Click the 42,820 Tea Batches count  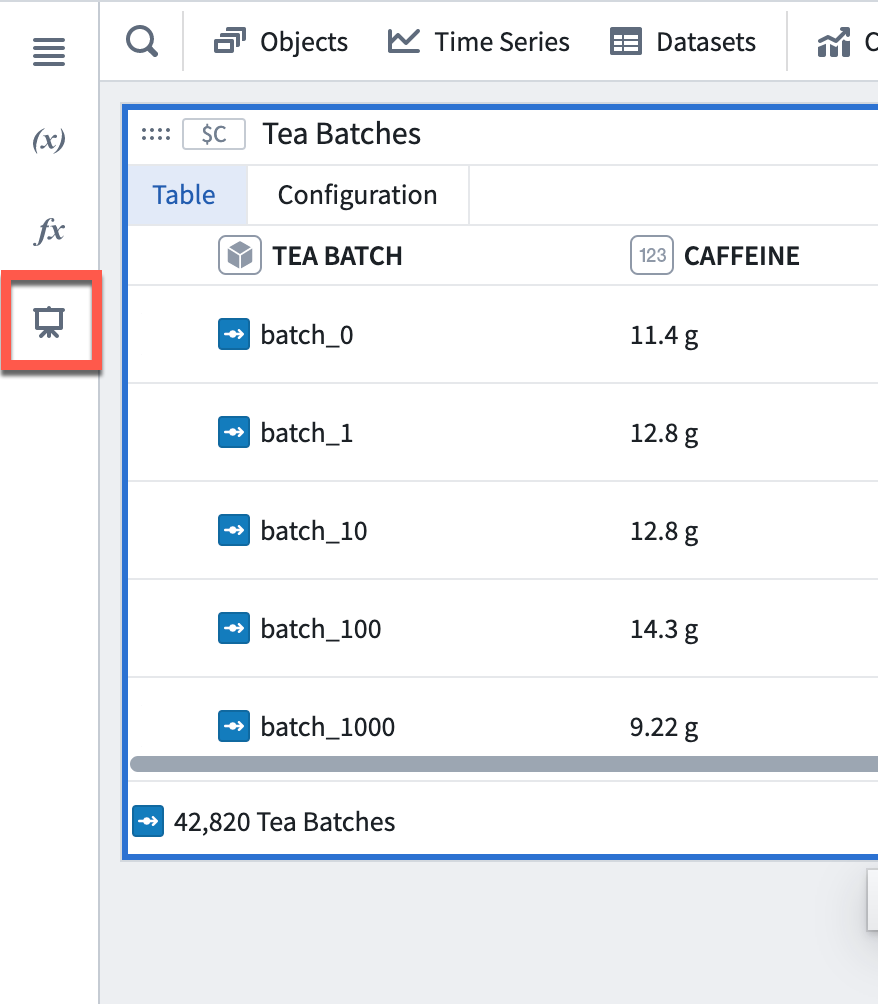point(284,822)
